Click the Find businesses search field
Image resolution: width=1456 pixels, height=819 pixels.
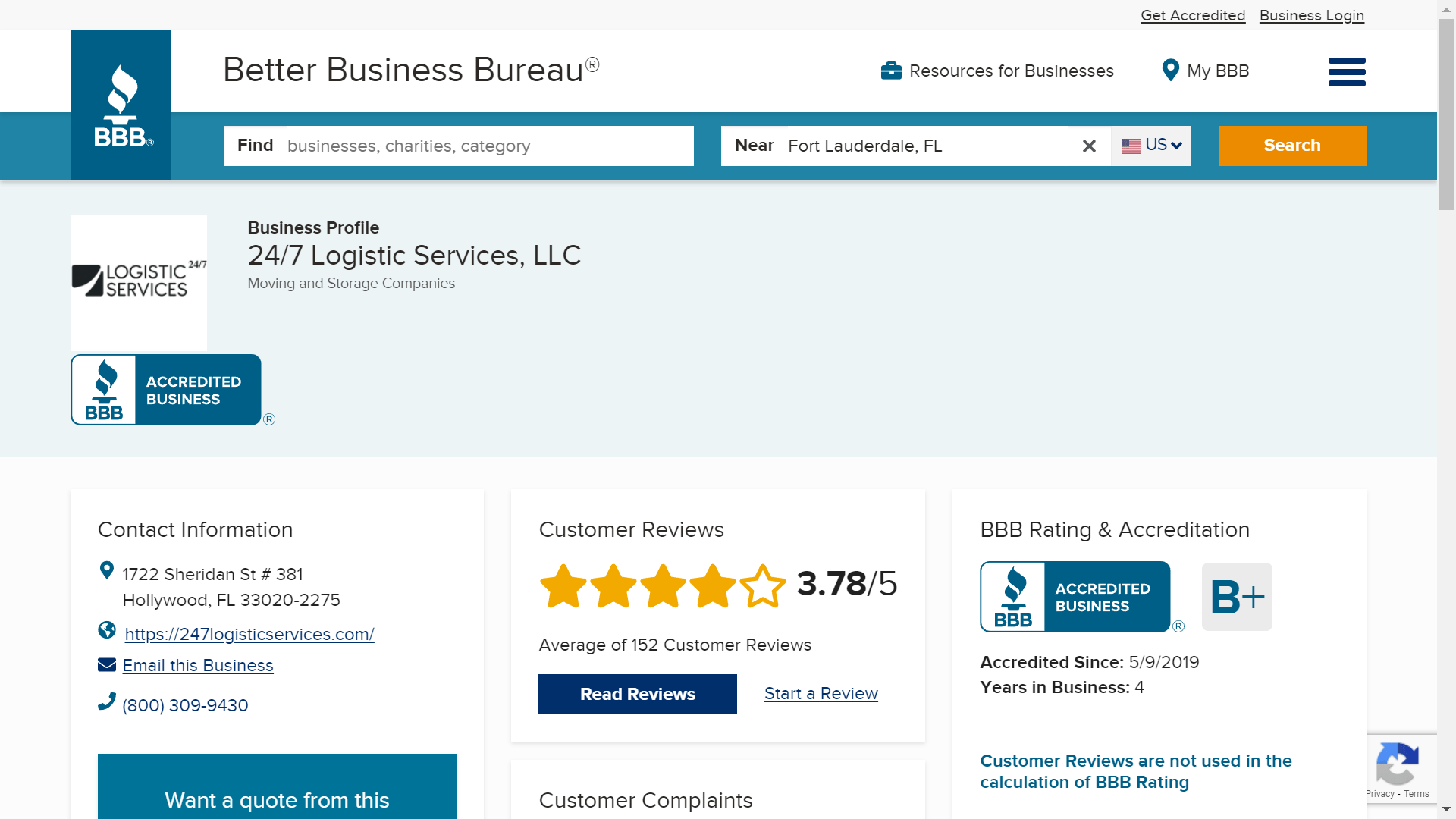(459, 146)
